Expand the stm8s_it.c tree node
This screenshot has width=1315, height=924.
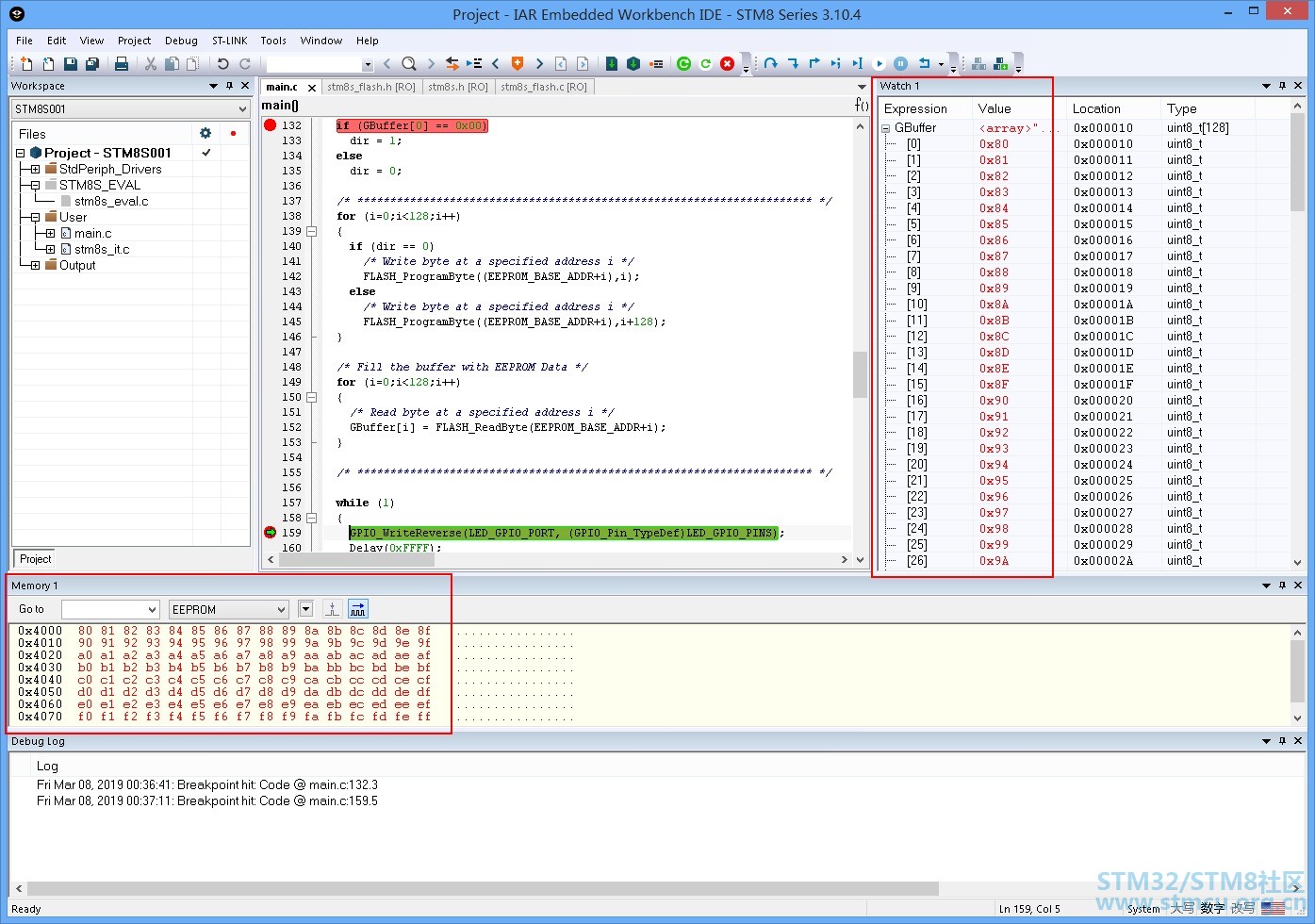[x=50, y=250]
